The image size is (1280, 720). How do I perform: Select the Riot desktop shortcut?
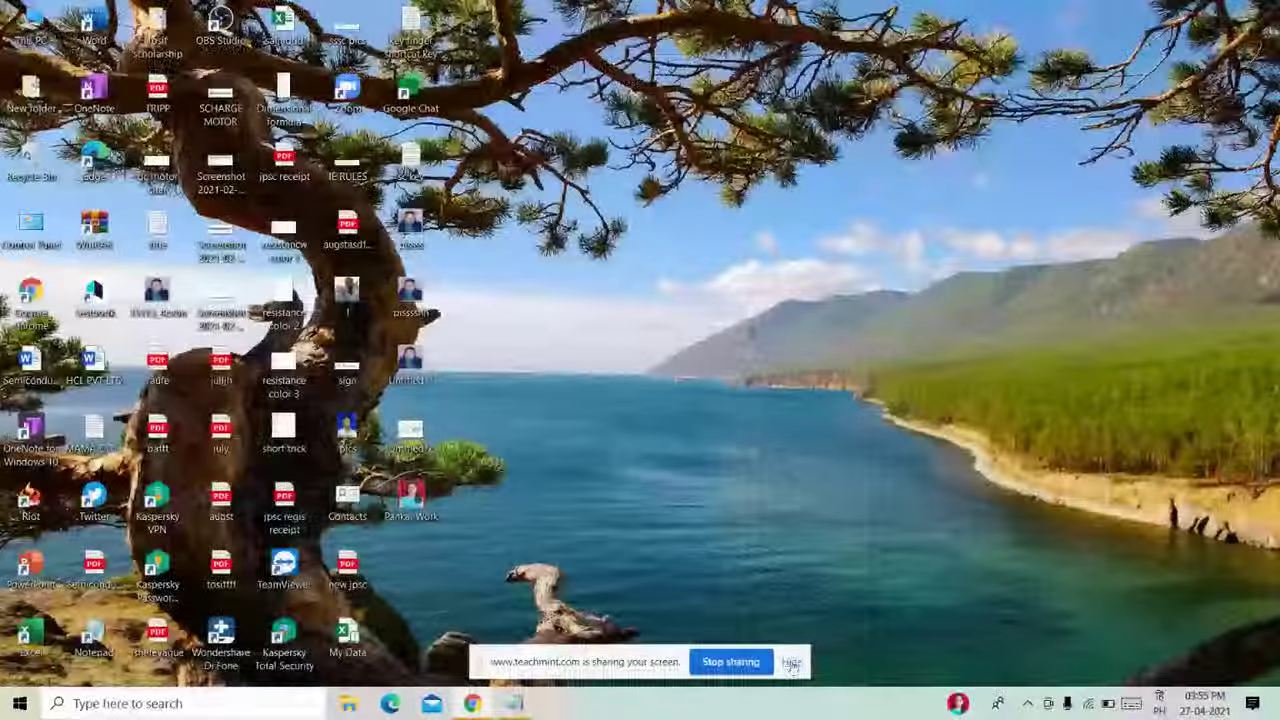[31, 503]
